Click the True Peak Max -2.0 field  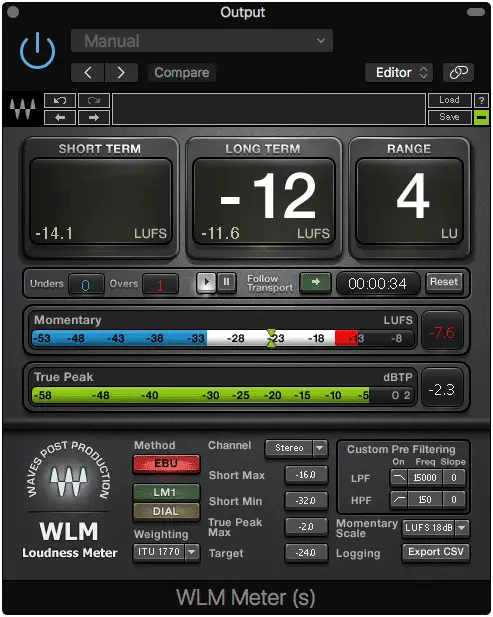306,526
